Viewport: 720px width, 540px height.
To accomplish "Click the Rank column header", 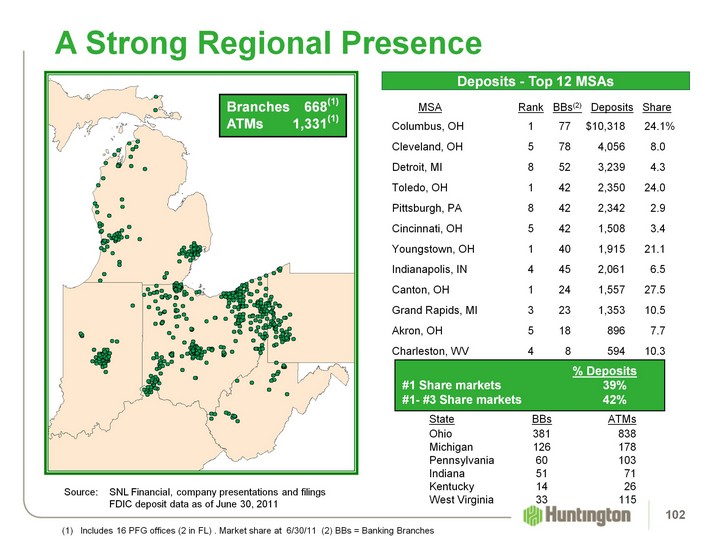I will 531,107.
